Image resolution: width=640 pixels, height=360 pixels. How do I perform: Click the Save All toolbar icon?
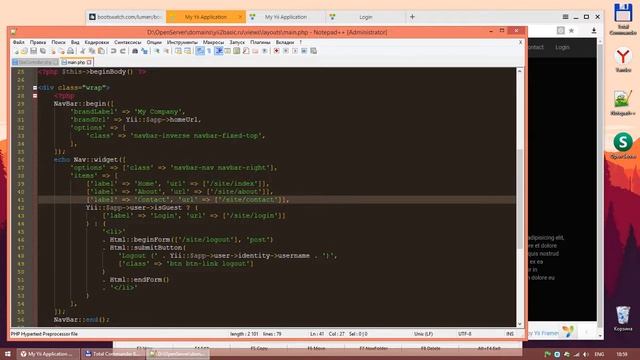tap(43, 51)
